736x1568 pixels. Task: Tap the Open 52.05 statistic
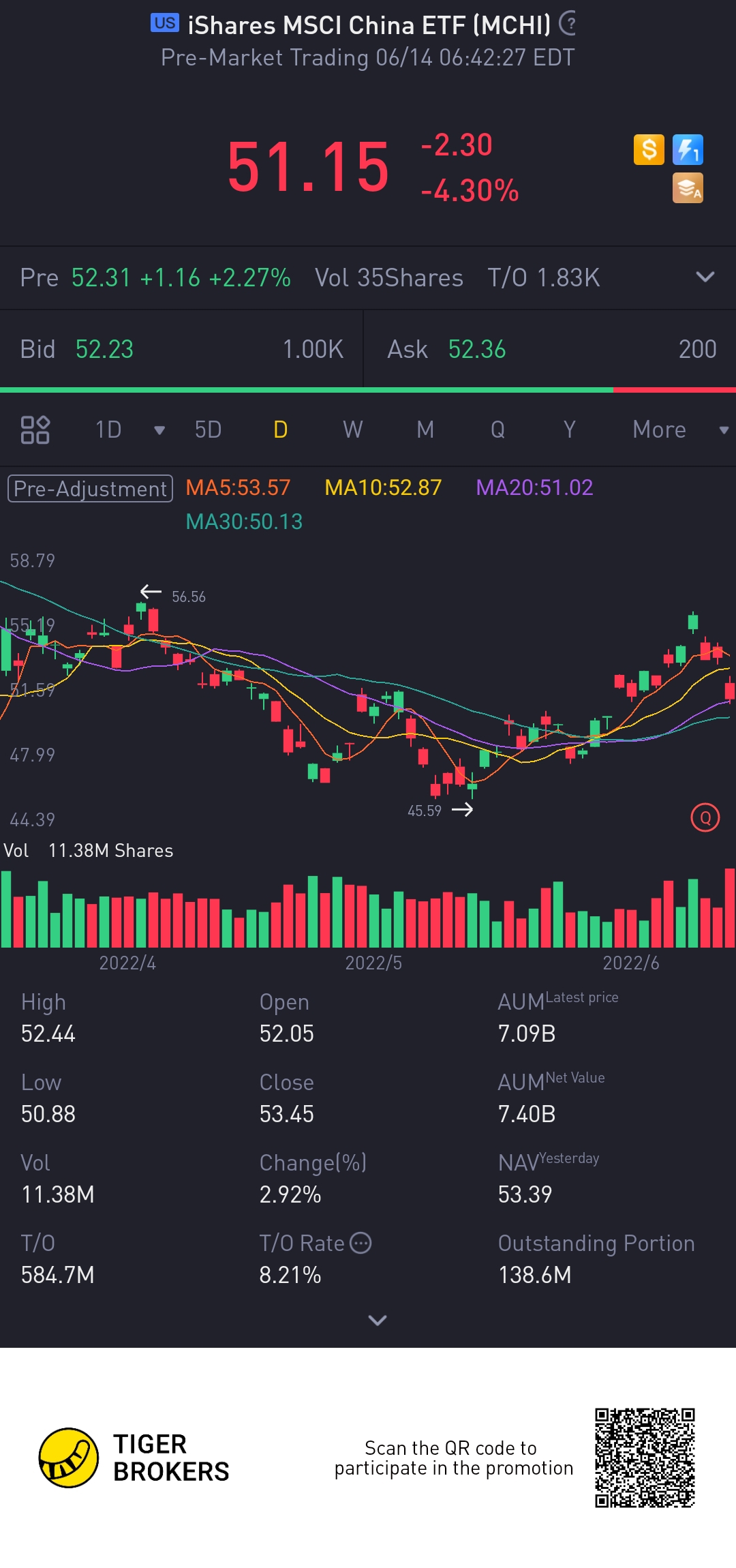287,1018
